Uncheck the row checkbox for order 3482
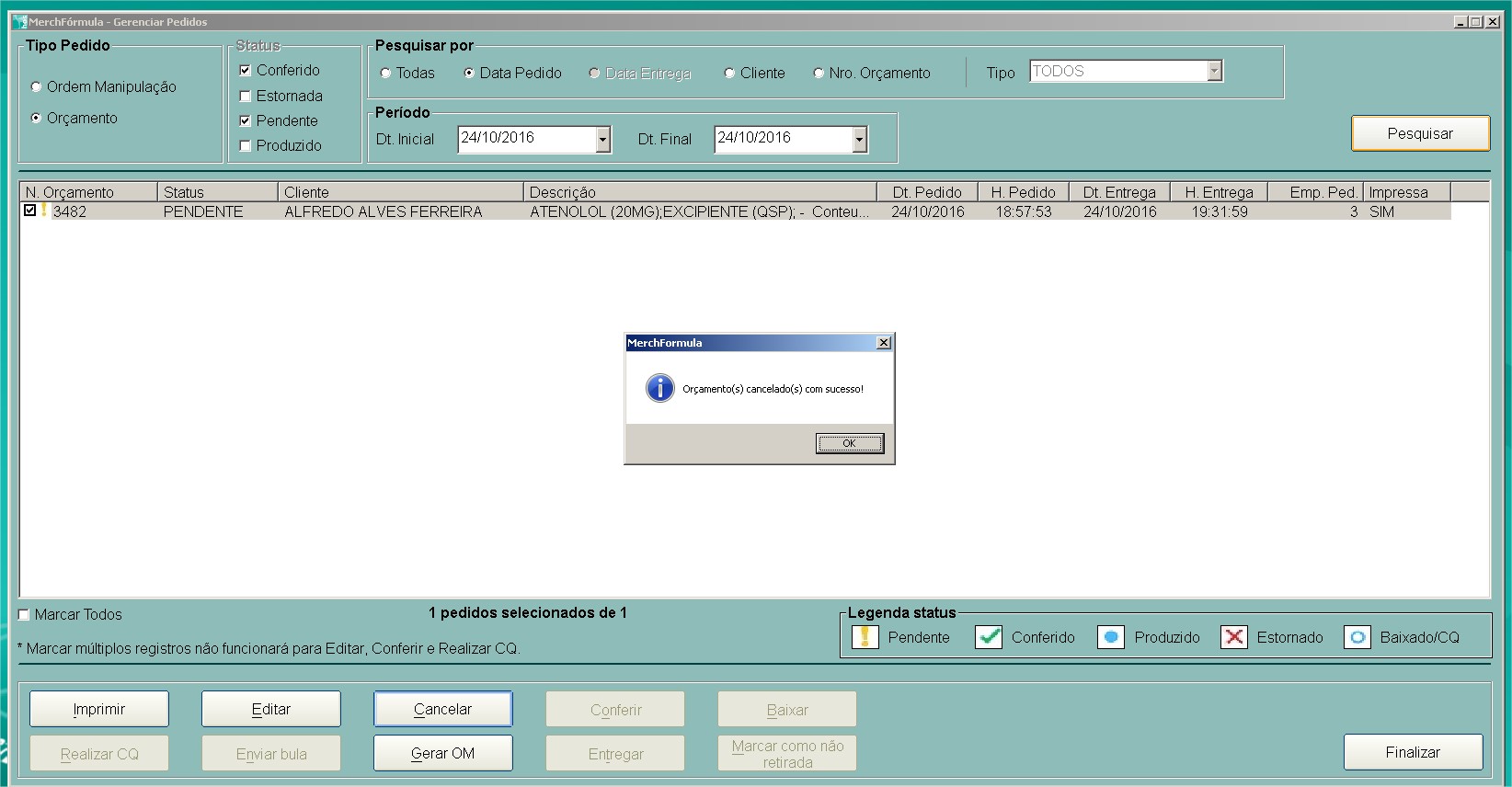The height and width of the screenshot is (787, 1512). [30, 211]
